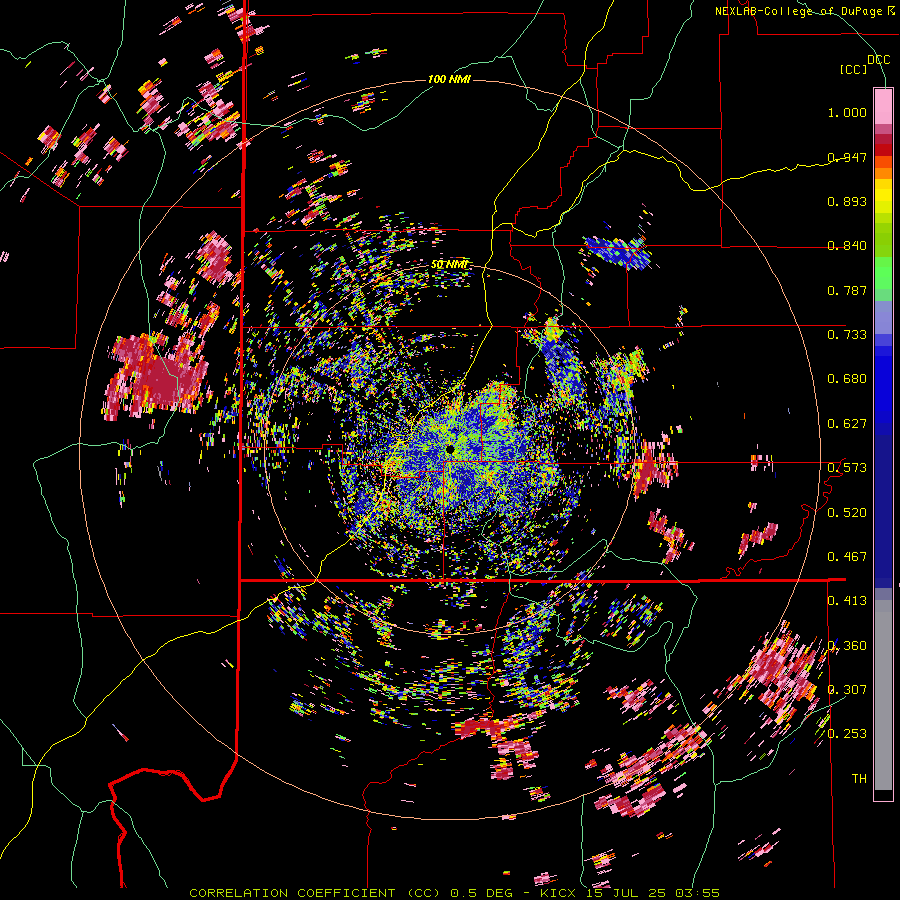Click the DCC label above the color scale
The width and height of the screenshot is (900, 900).
[x=878, y=60]
